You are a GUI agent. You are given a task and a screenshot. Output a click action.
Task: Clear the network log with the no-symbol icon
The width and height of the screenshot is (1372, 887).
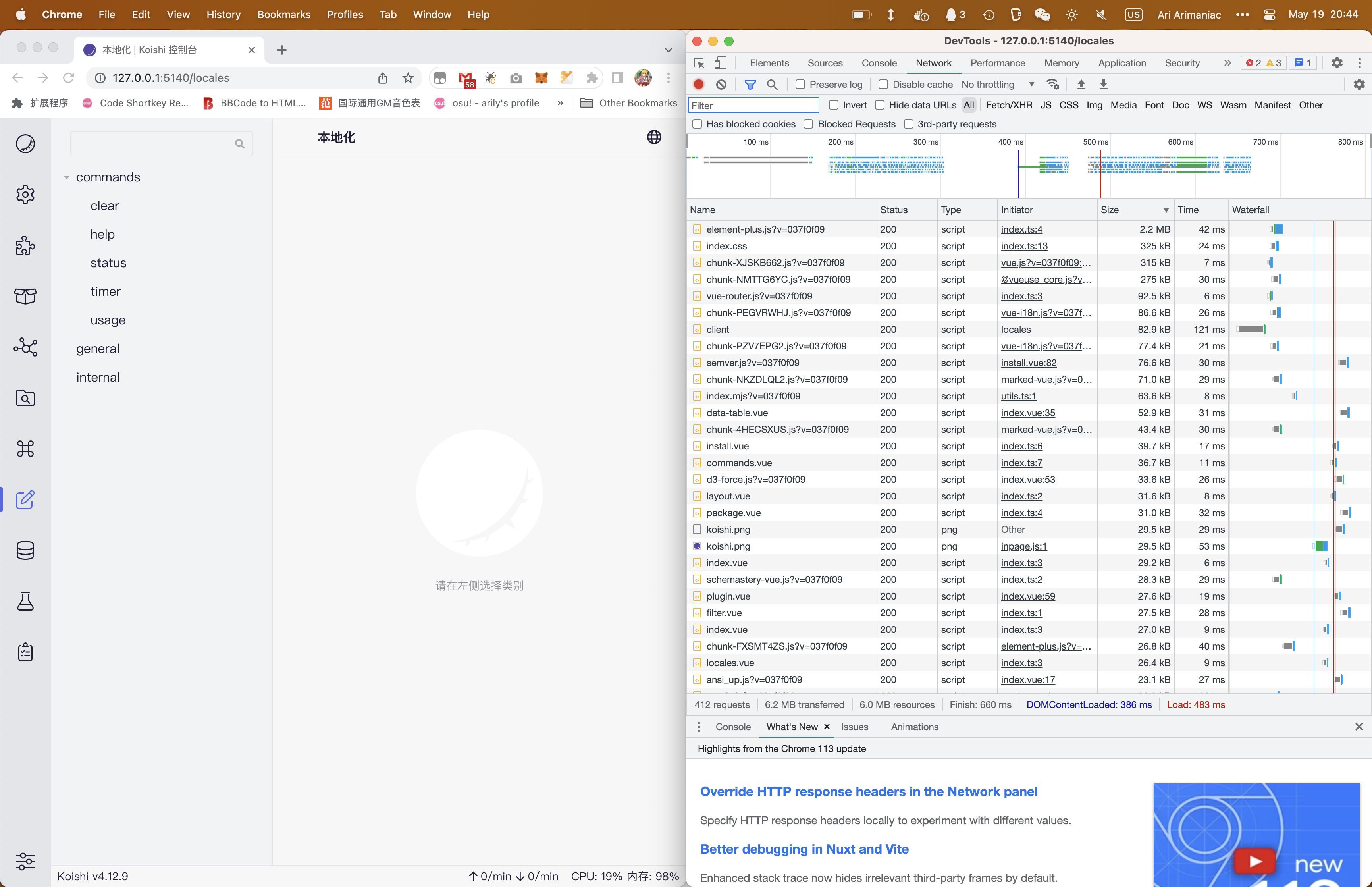721,84
